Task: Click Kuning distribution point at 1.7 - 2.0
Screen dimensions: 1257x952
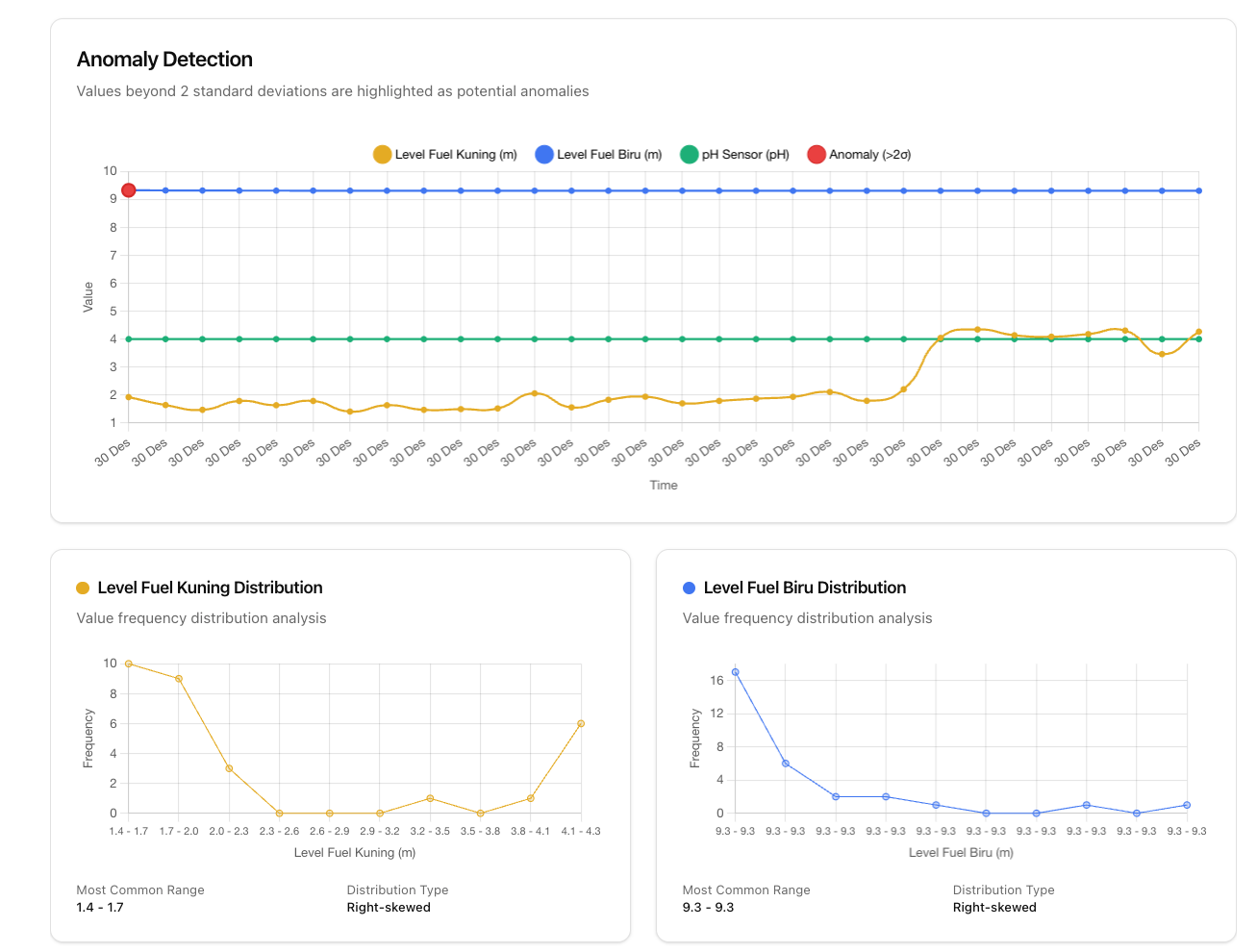Action: 179,679
